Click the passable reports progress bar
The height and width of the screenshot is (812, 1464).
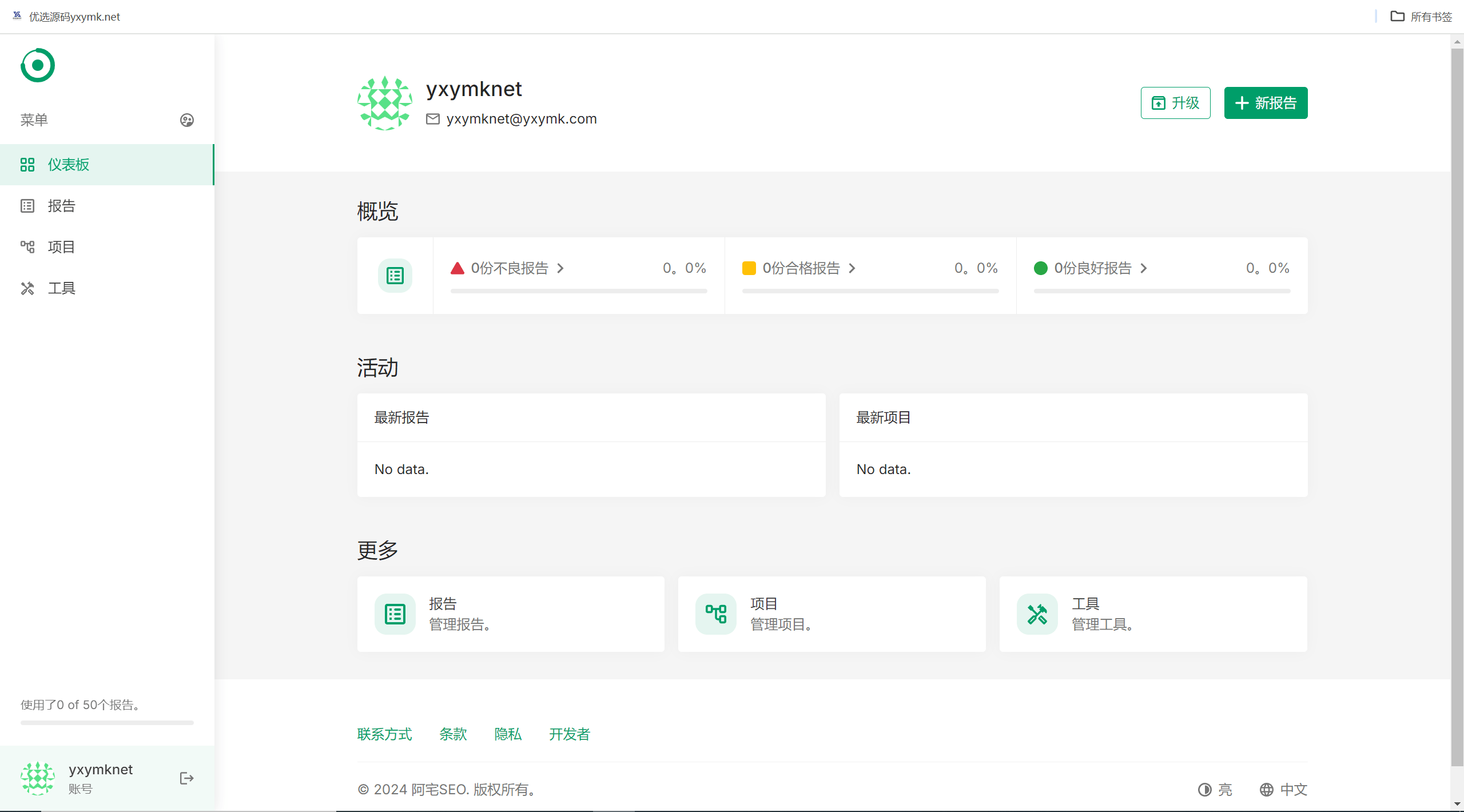click(x=870, y=291)
